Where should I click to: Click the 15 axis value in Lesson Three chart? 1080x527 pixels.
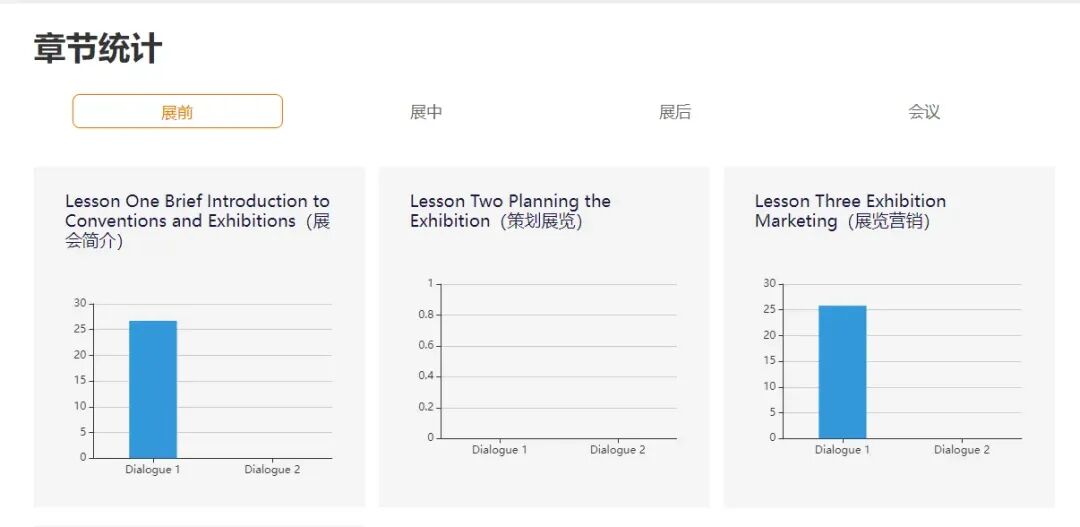(x=769, y=361)
